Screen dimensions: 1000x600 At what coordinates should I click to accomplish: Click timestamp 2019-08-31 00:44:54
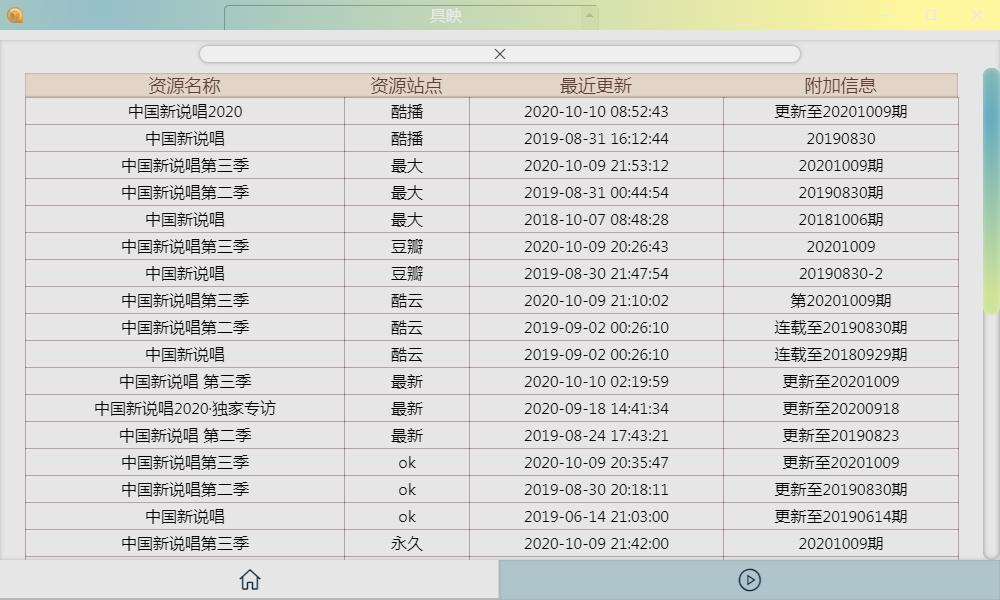[596, 193]
